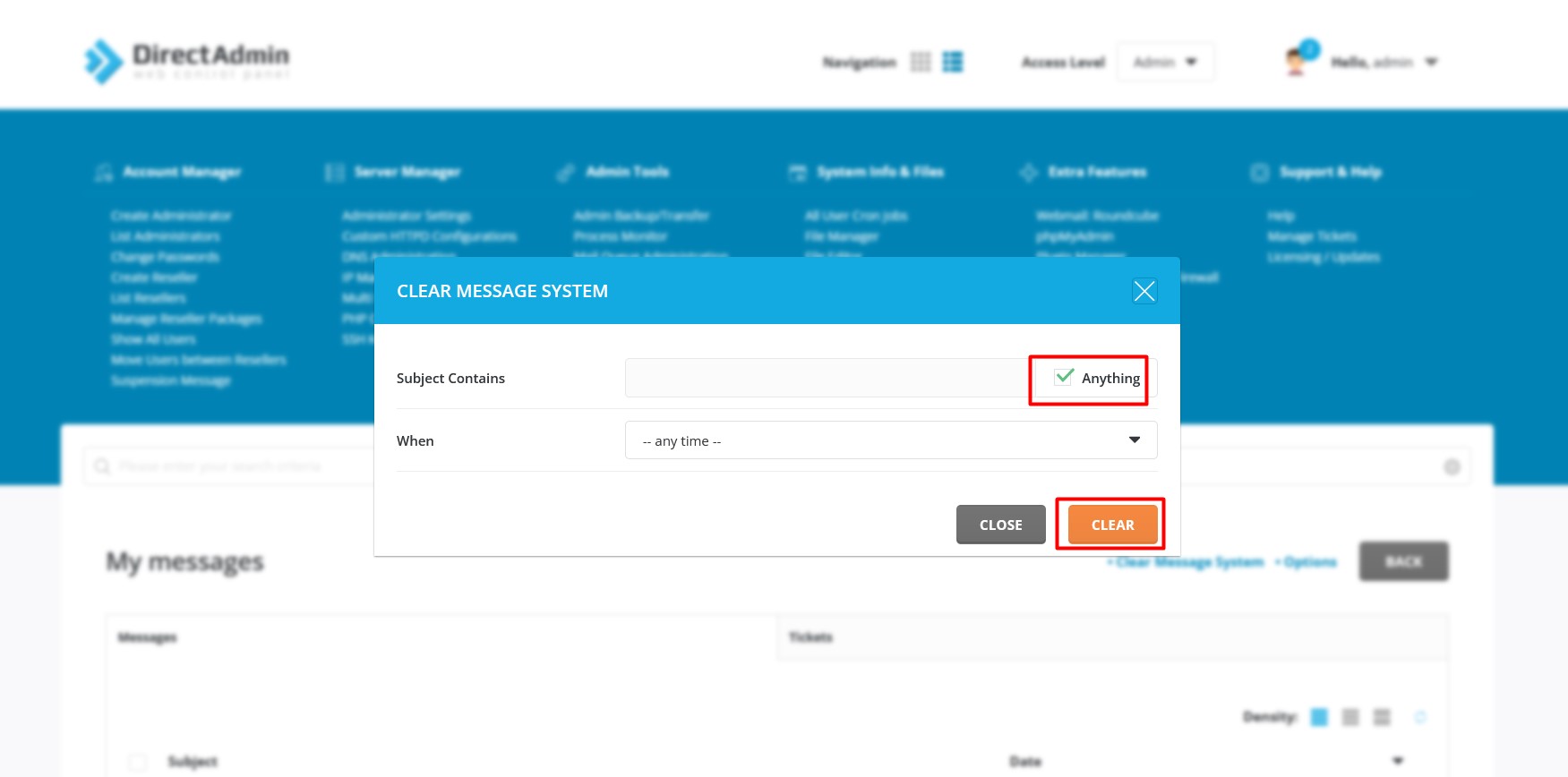This screenshot has height=777, width=1568.
Task: Close the Clear Message System dialog with X
Action: click(x=1144, y=291)
